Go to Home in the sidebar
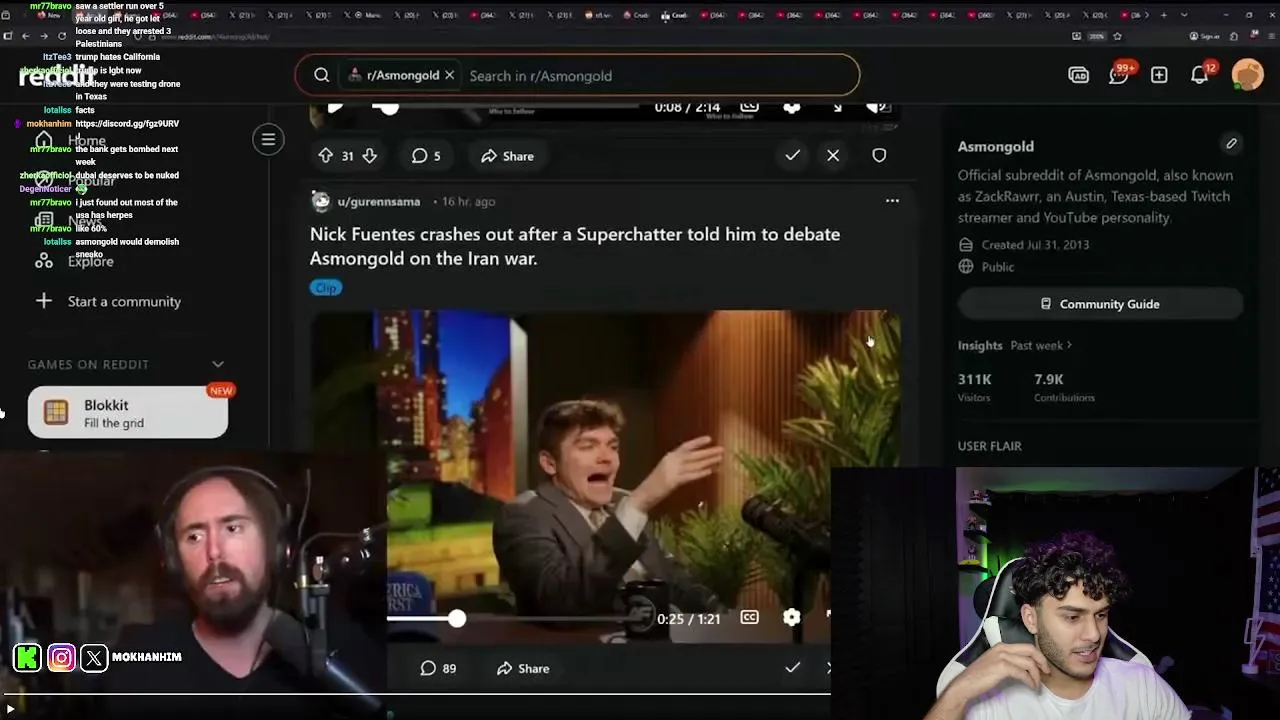 pyautogui.click(x=72, y=141)
